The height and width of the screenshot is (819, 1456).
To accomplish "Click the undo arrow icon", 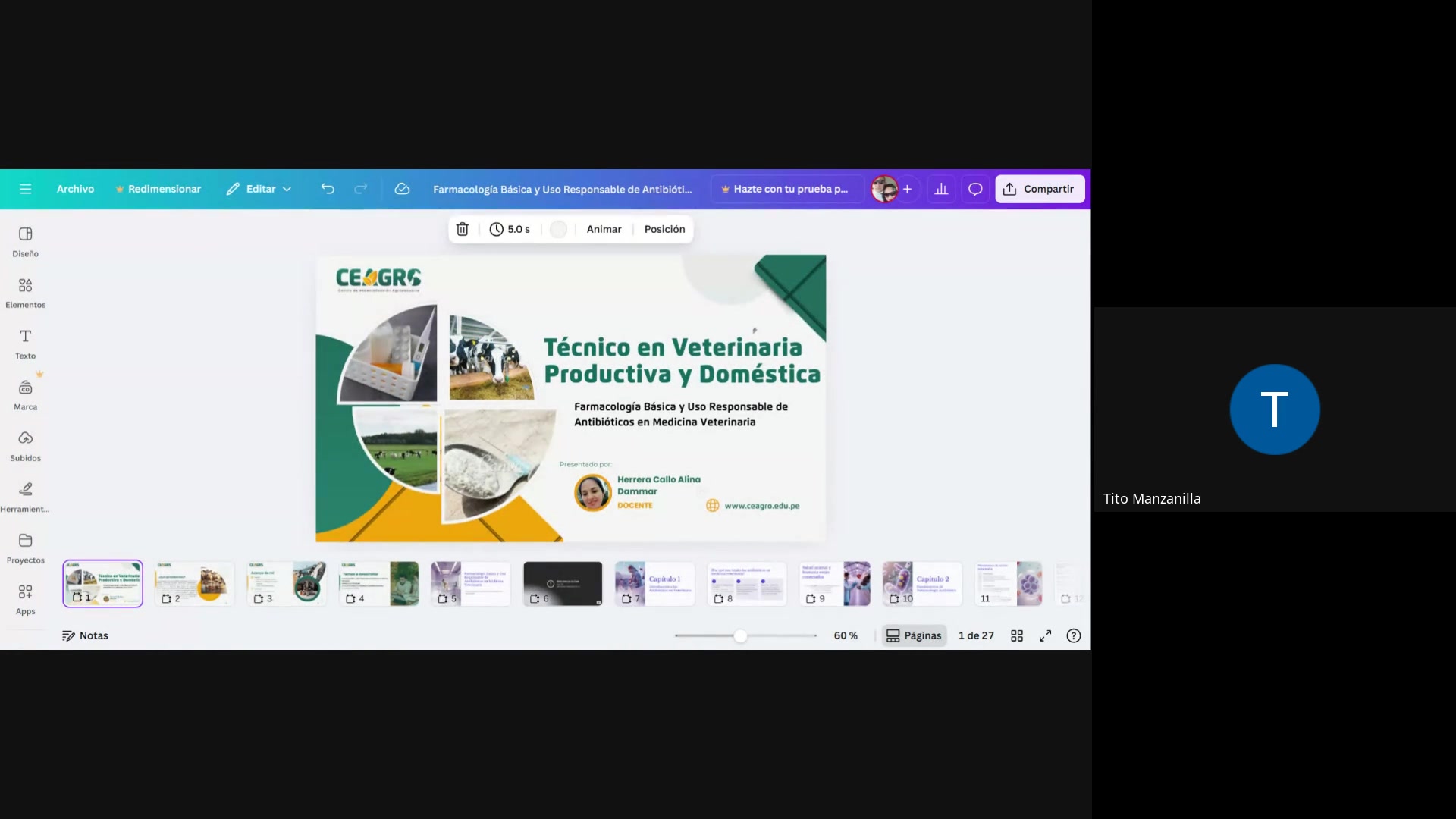I will click(328, 189).
